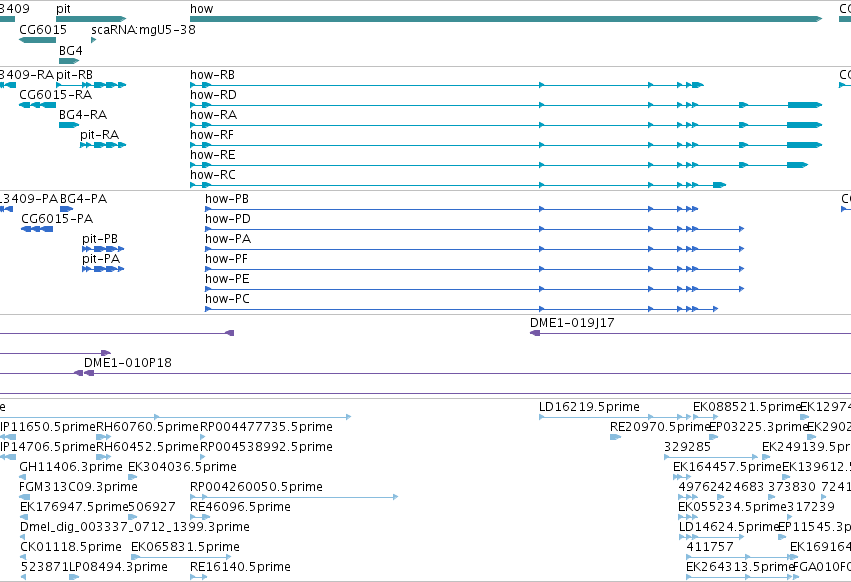Select transcript how-RE
This screenshot has width=851, height=582.
click(x=499, y=165)
